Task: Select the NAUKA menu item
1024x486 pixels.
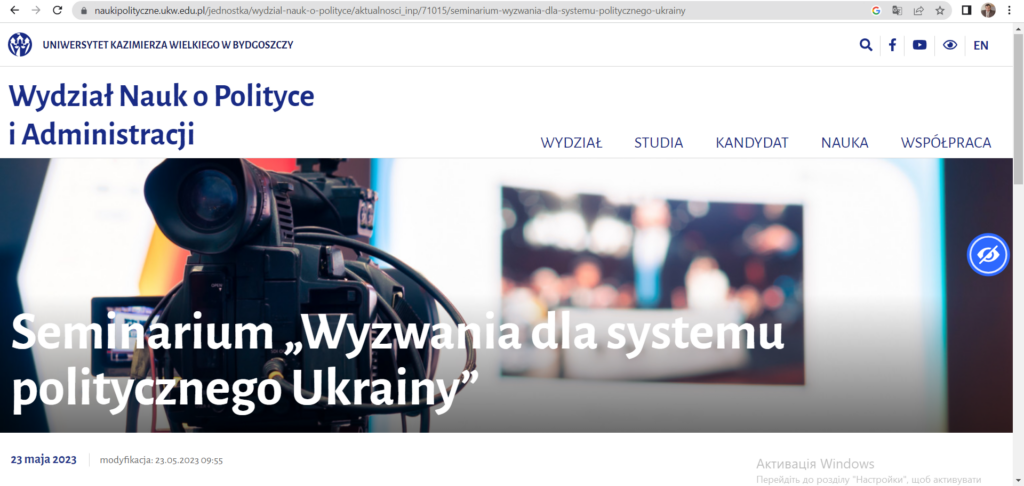Action: coord(844,143)
